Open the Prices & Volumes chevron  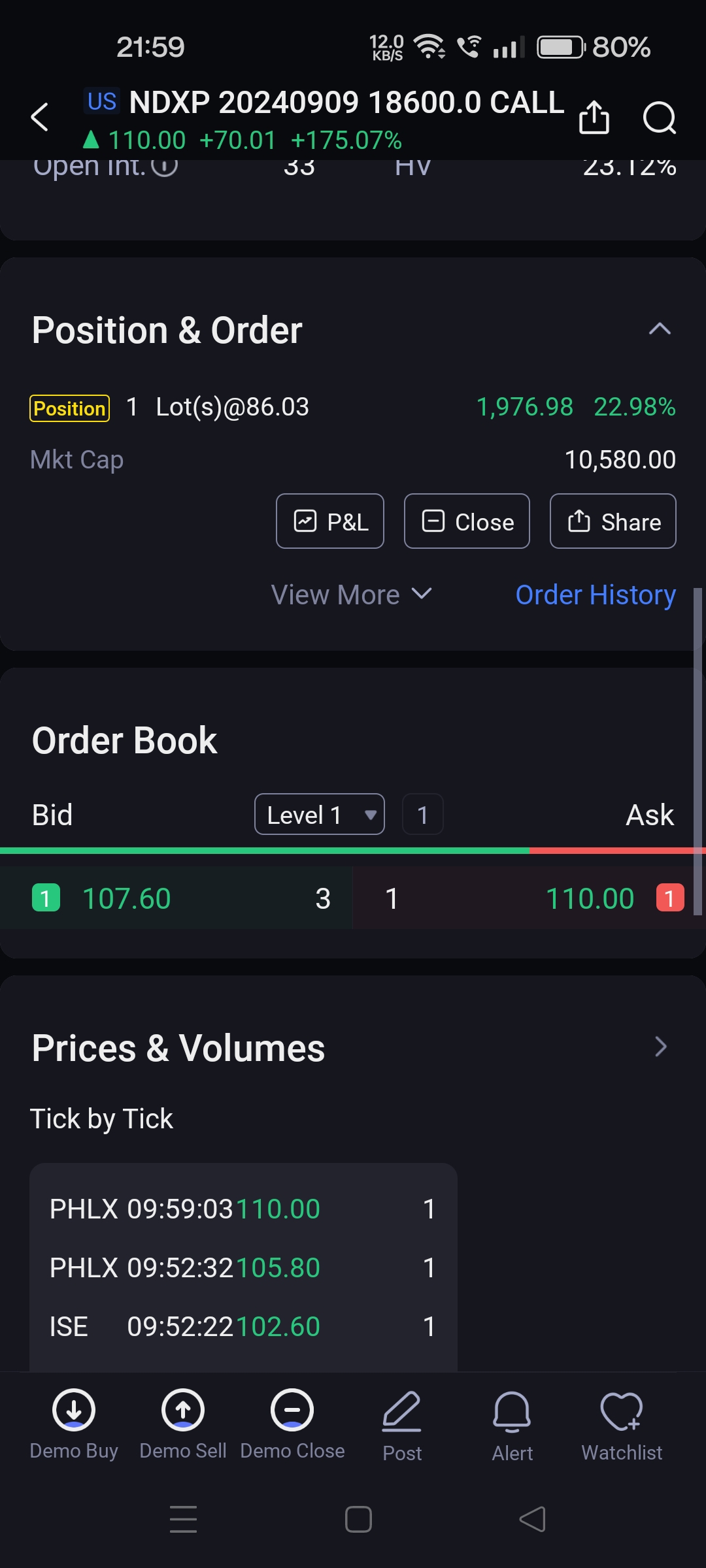tap(661, 1047)
